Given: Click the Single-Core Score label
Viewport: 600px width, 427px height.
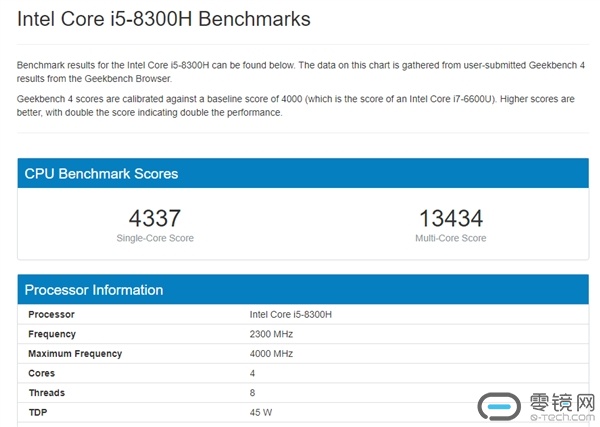Looking at the screenshot, I should [155, 238].
